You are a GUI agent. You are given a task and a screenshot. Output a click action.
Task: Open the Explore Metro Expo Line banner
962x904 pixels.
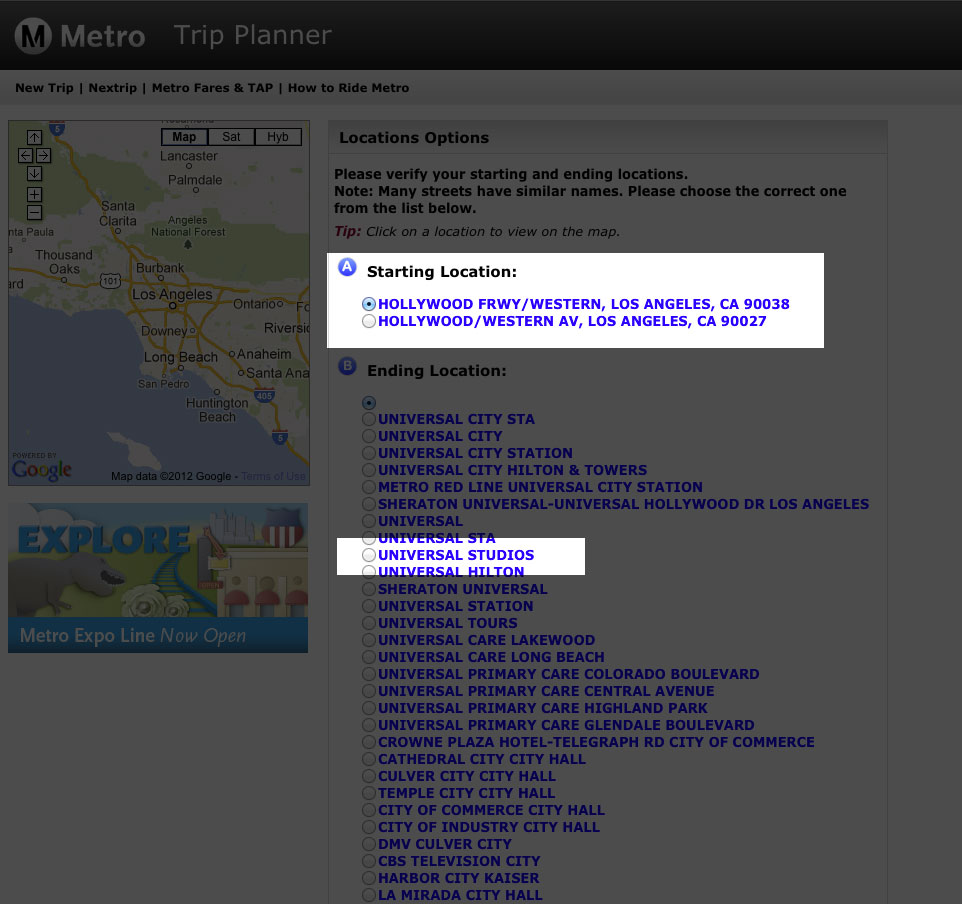click(158, 578)
